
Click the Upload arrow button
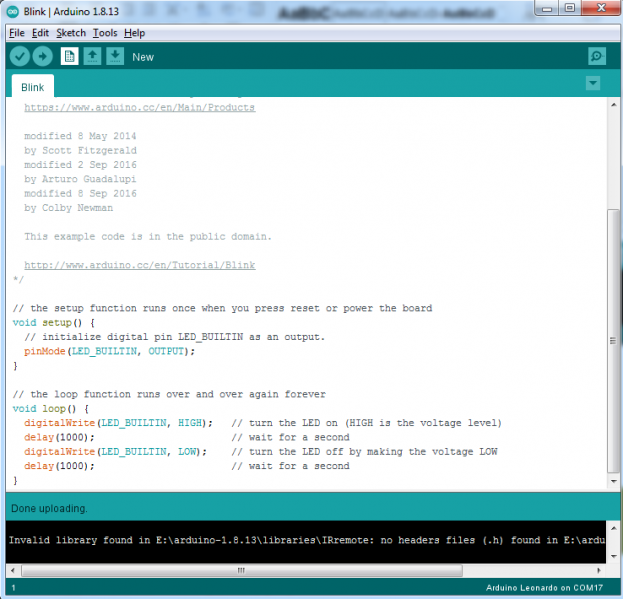(x=43, y=56)
